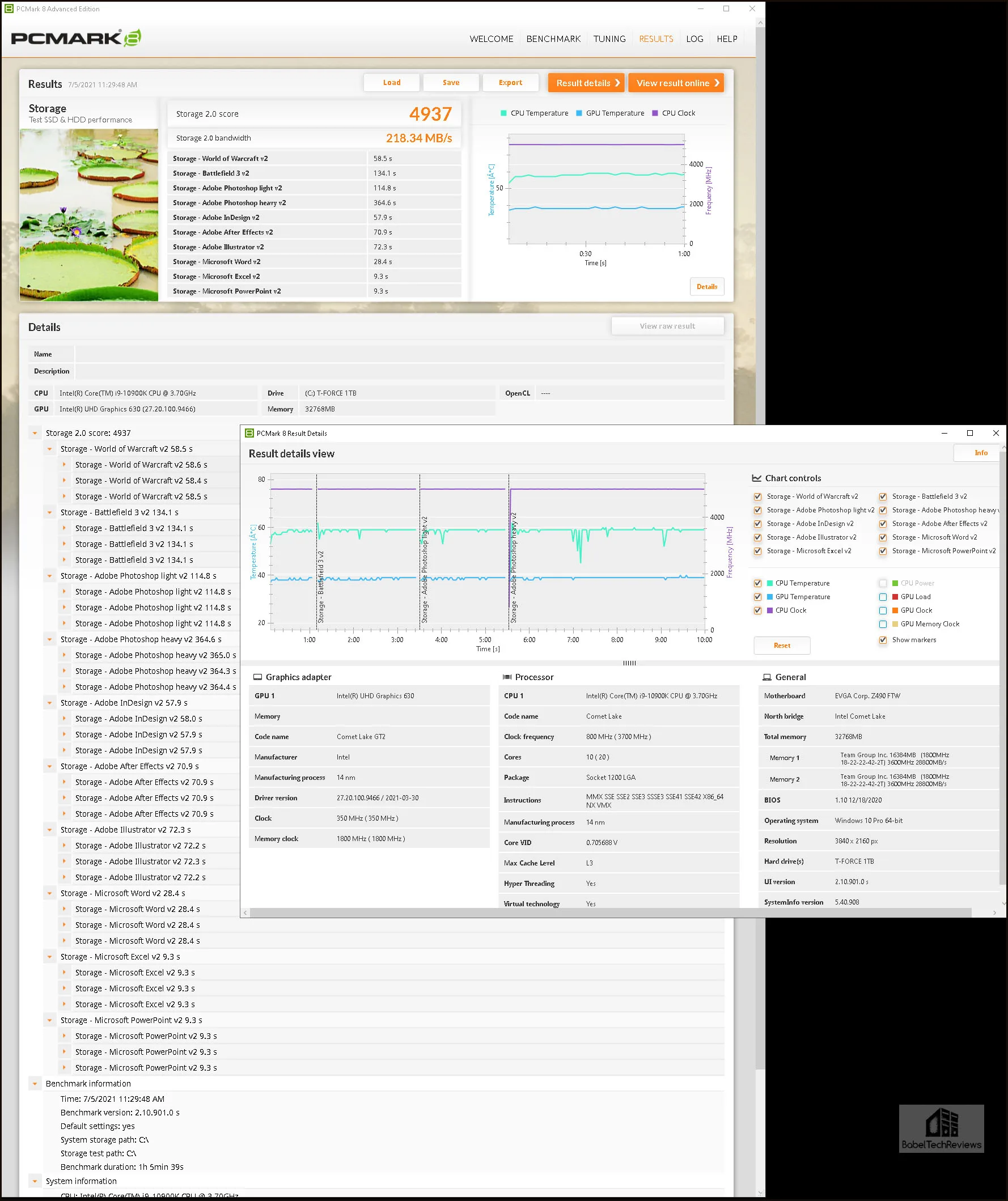Collapse Storage - Battlefield 3 v2 134.1 s group
The height and width of the screenshot is (1201, 1008).
(50, 512)
